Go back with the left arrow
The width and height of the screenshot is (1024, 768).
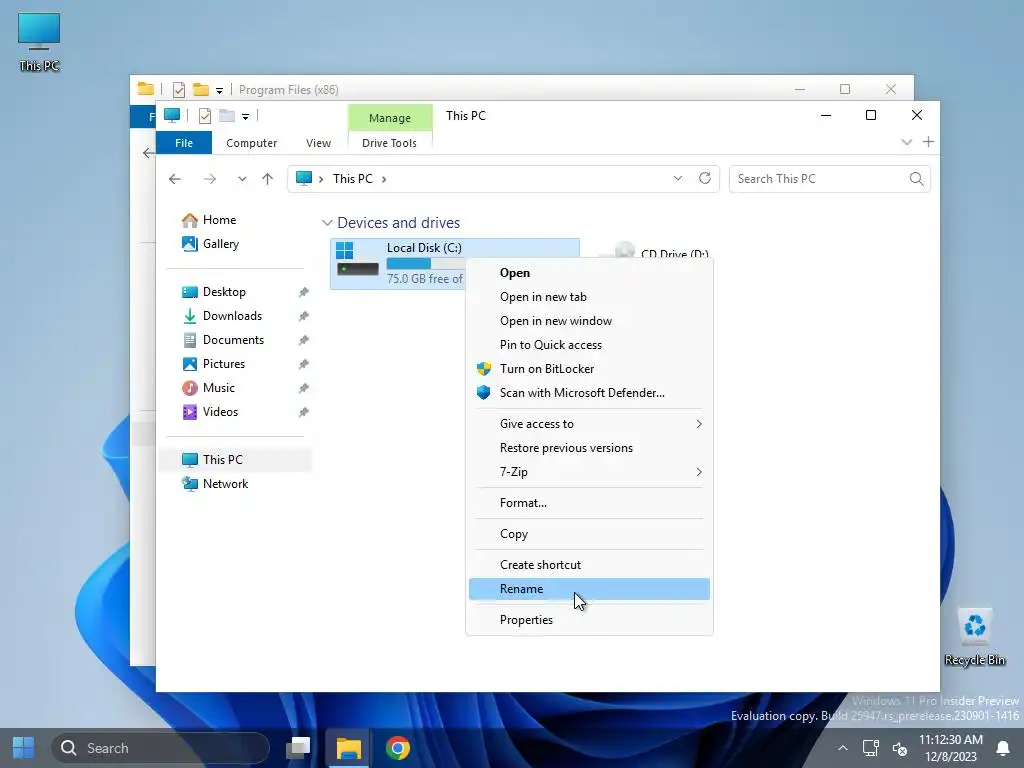click(175, 179)
